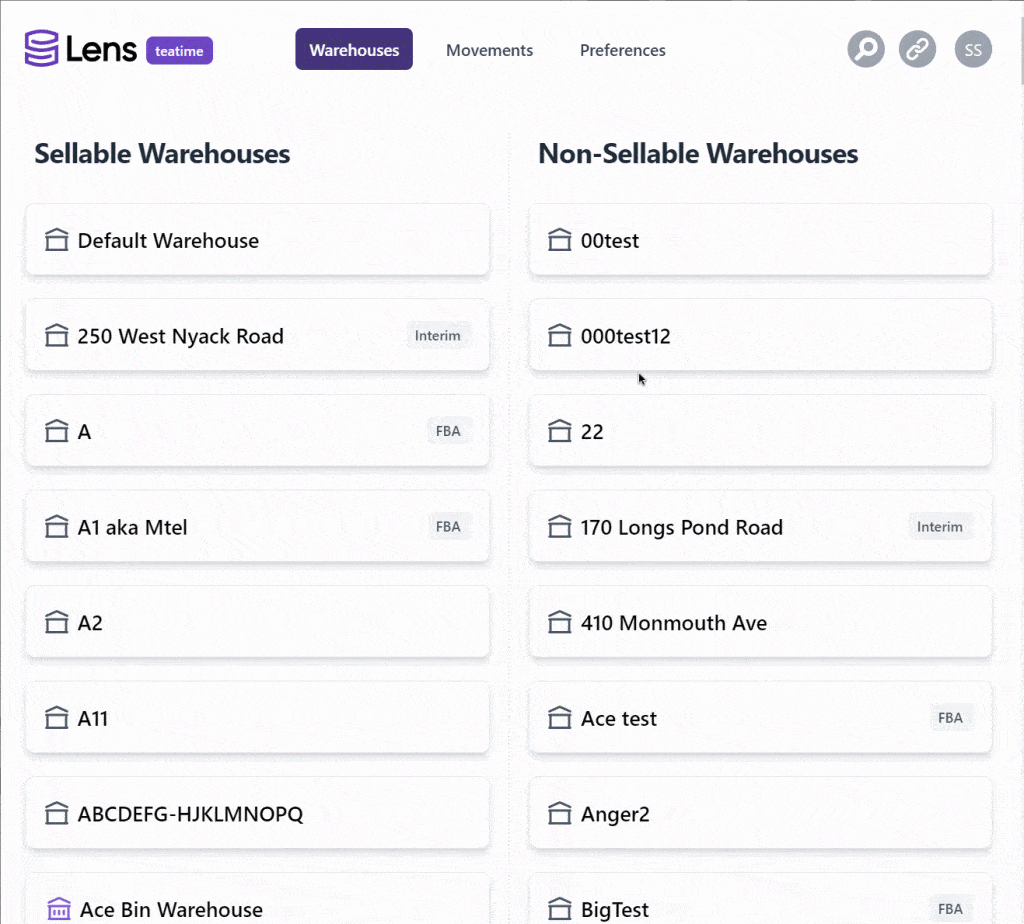The image size is (1024, 924).
Task: Switch to the Movements tab
Action: click(x=489, y=50)
